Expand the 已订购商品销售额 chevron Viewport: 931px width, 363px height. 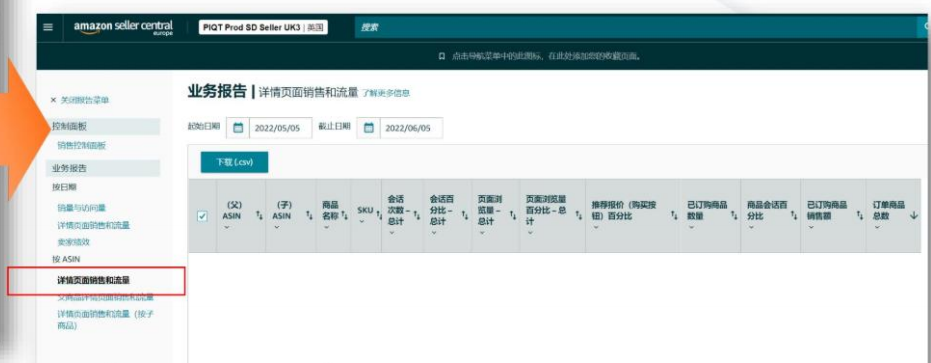click(x=810, y=228)
